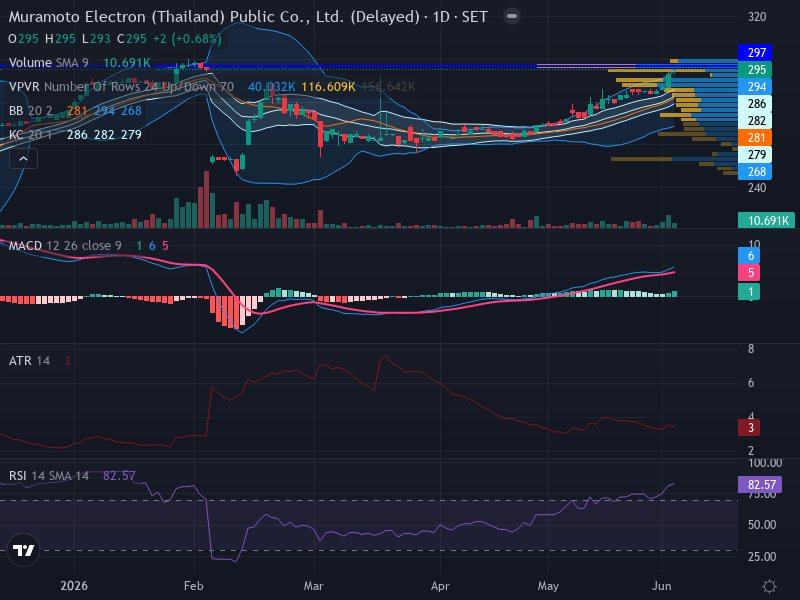
Task: Click the Feb date on time axis
Action: (194, 586)
